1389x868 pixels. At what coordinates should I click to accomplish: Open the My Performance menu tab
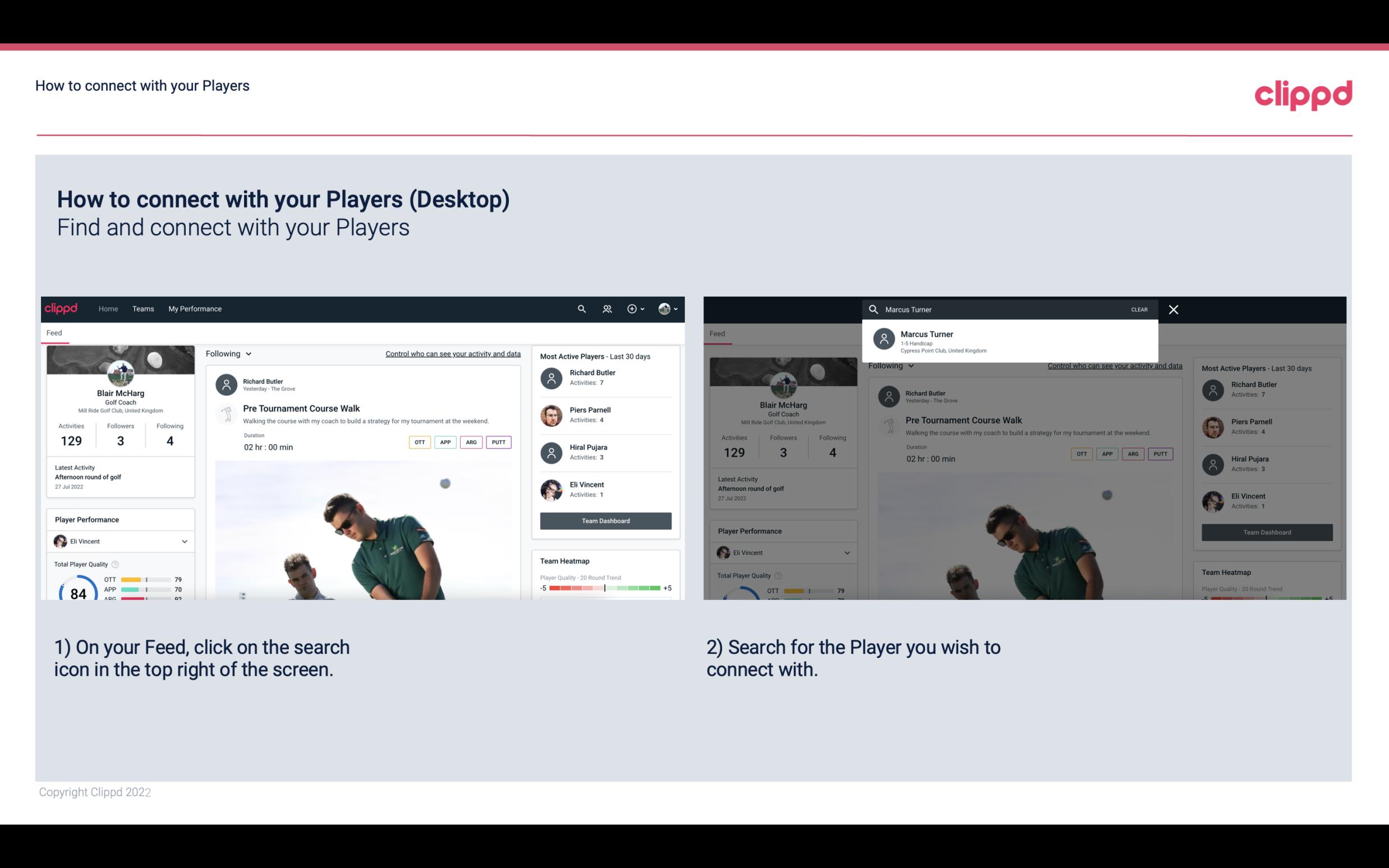click(194, 308)
